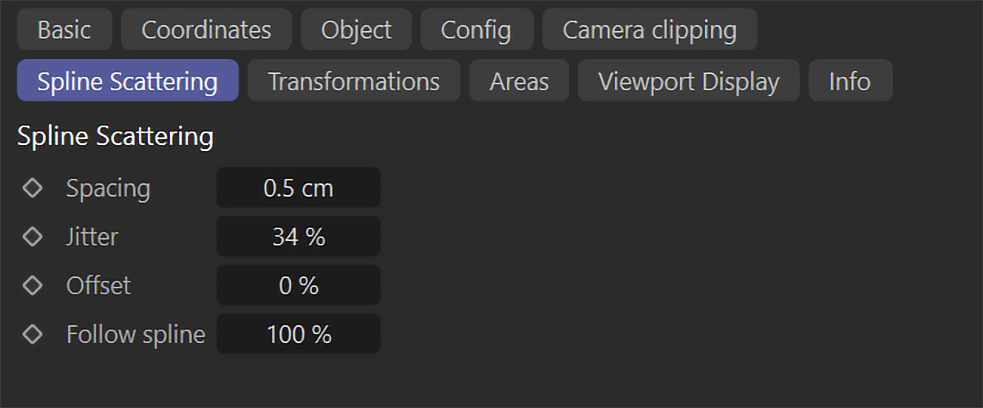The image size is (983, 408).
Task: Toggle the Follow spline keyframe diamond
Action: (32, 335)
